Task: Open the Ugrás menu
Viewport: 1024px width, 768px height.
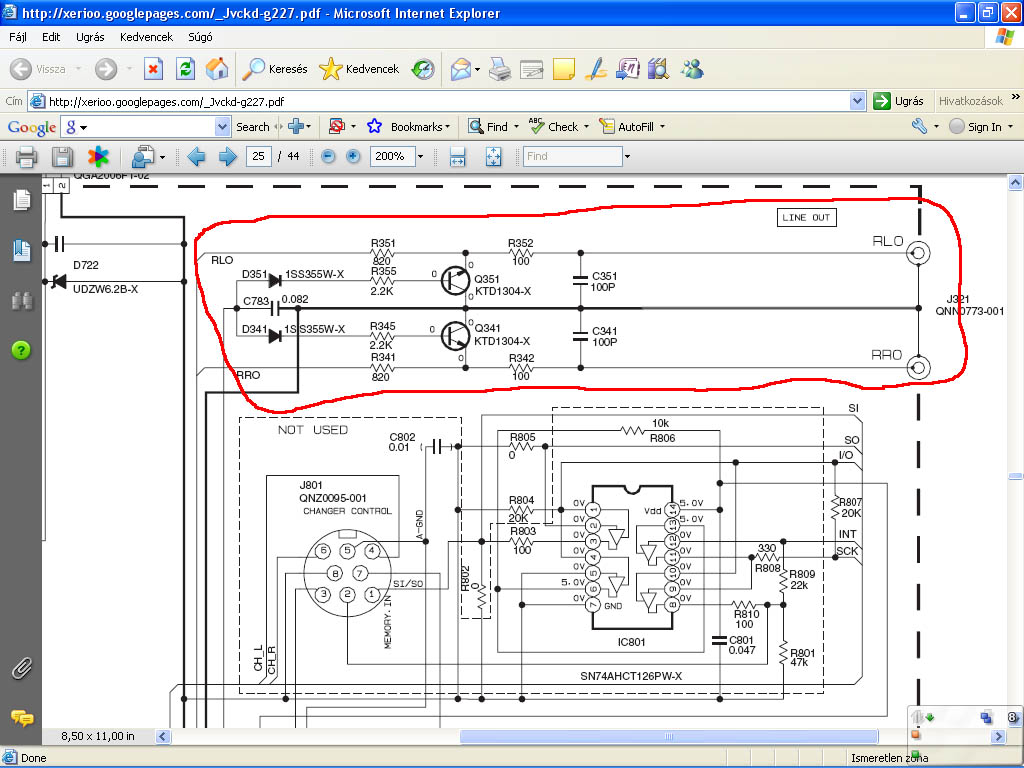Action: point(90,37)
